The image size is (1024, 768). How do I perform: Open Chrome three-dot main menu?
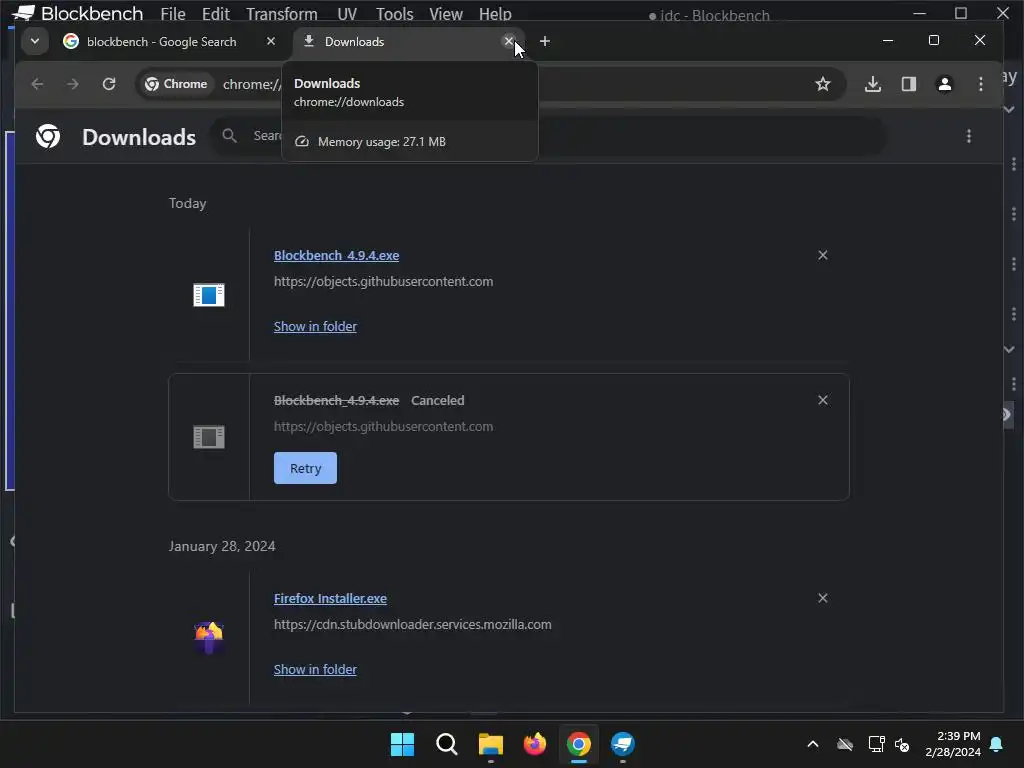[x=980, y=84]
